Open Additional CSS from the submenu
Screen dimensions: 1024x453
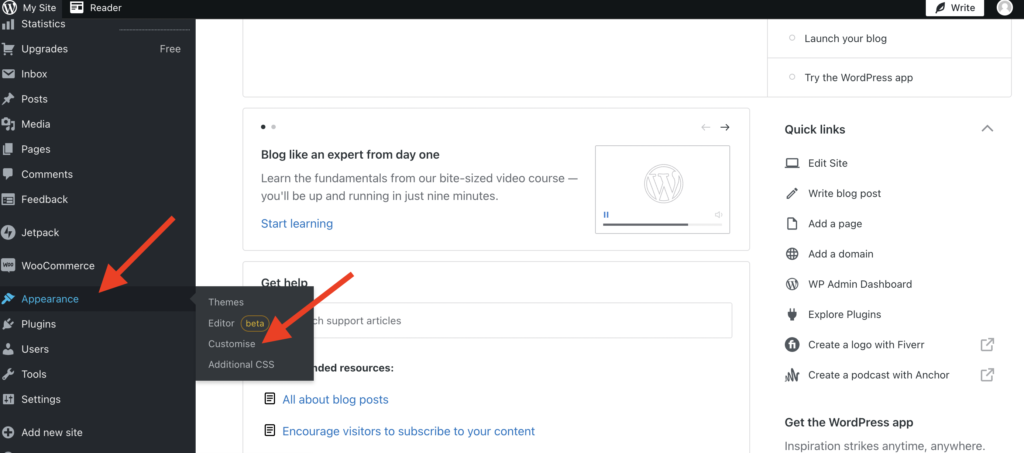click(x=241, y=365)
